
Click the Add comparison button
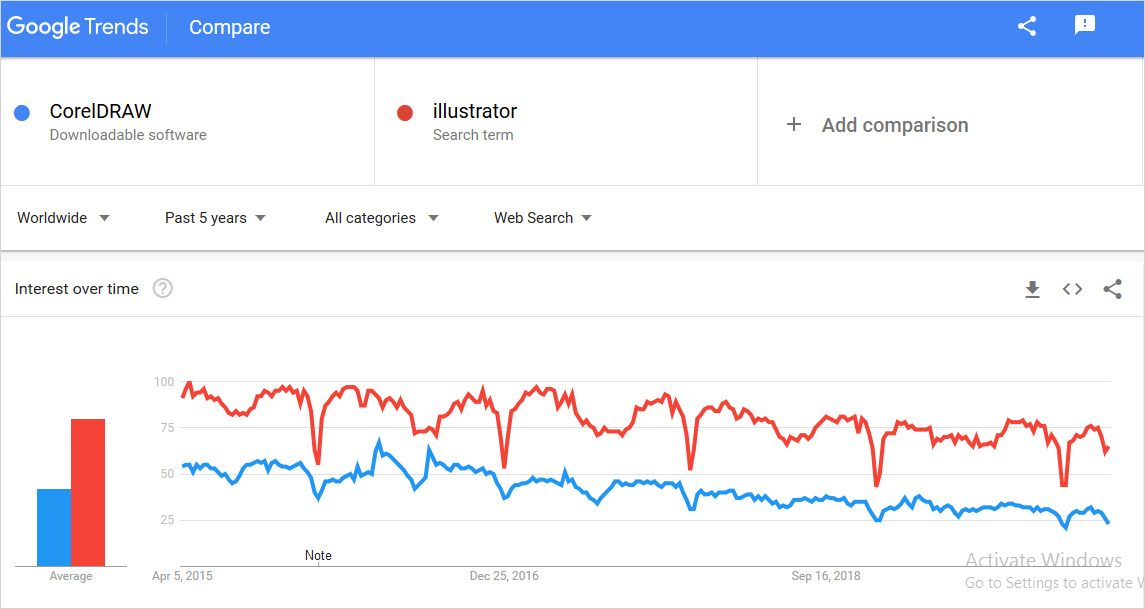894,125
